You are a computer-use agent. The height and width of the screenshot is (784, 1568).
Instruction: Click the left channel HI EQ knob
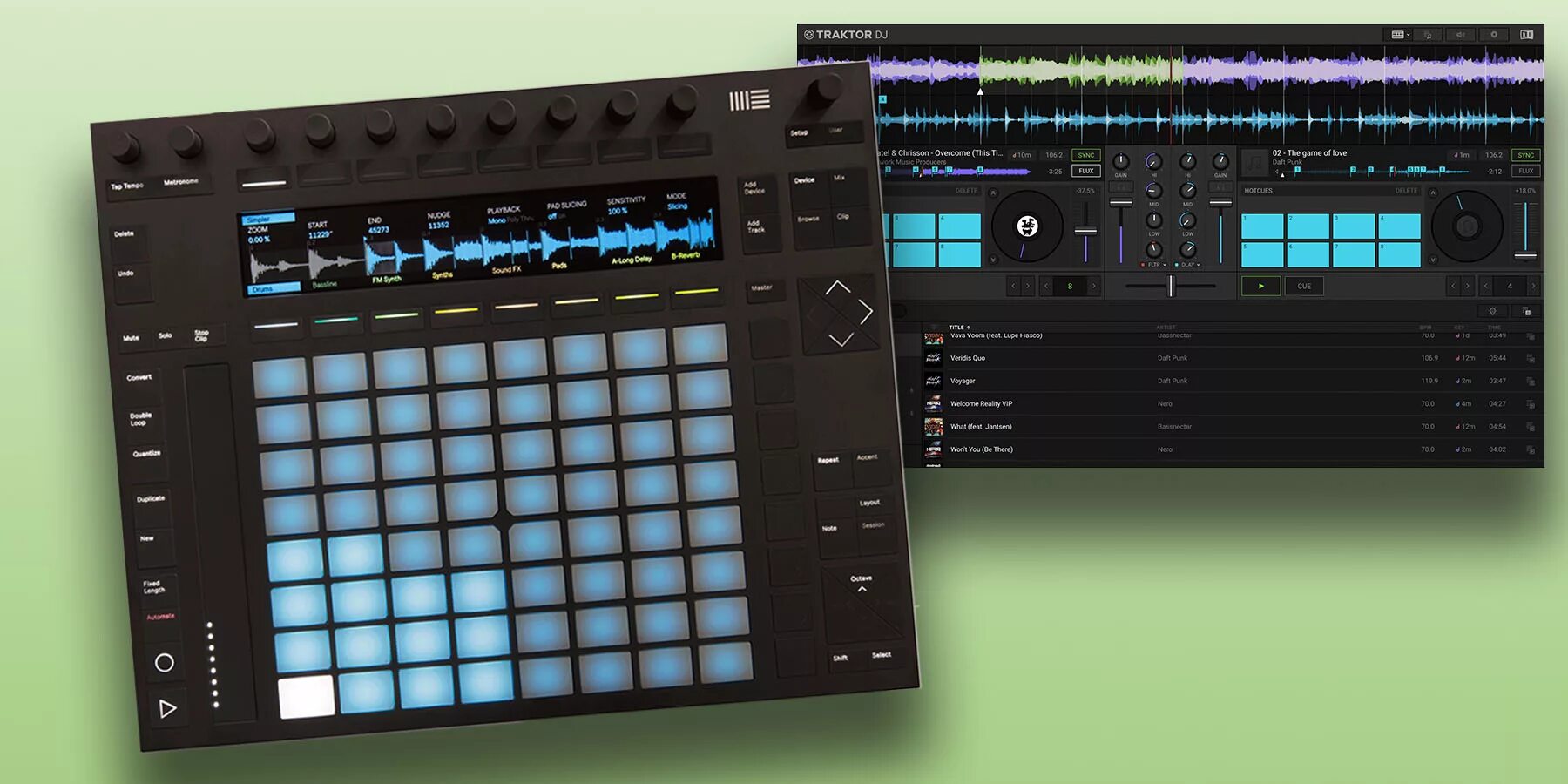point(1154,161)
